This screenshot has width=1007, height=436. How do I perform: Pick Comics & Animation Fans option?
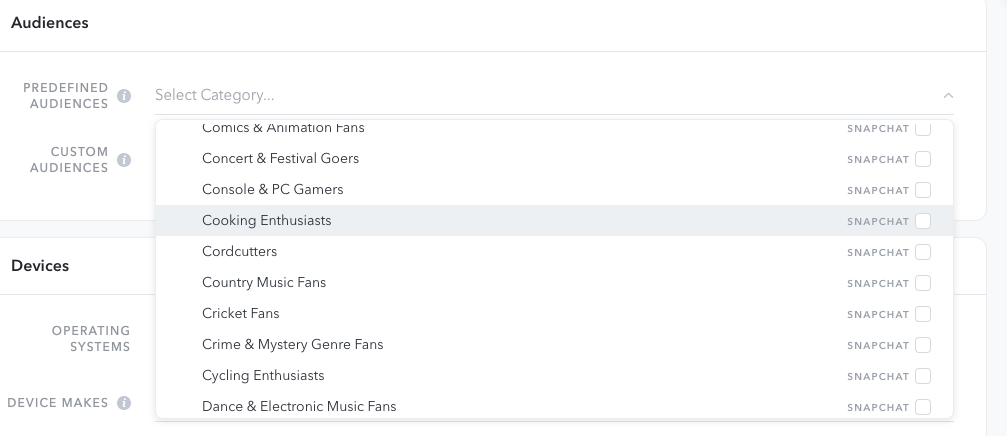tap(283, 129)
